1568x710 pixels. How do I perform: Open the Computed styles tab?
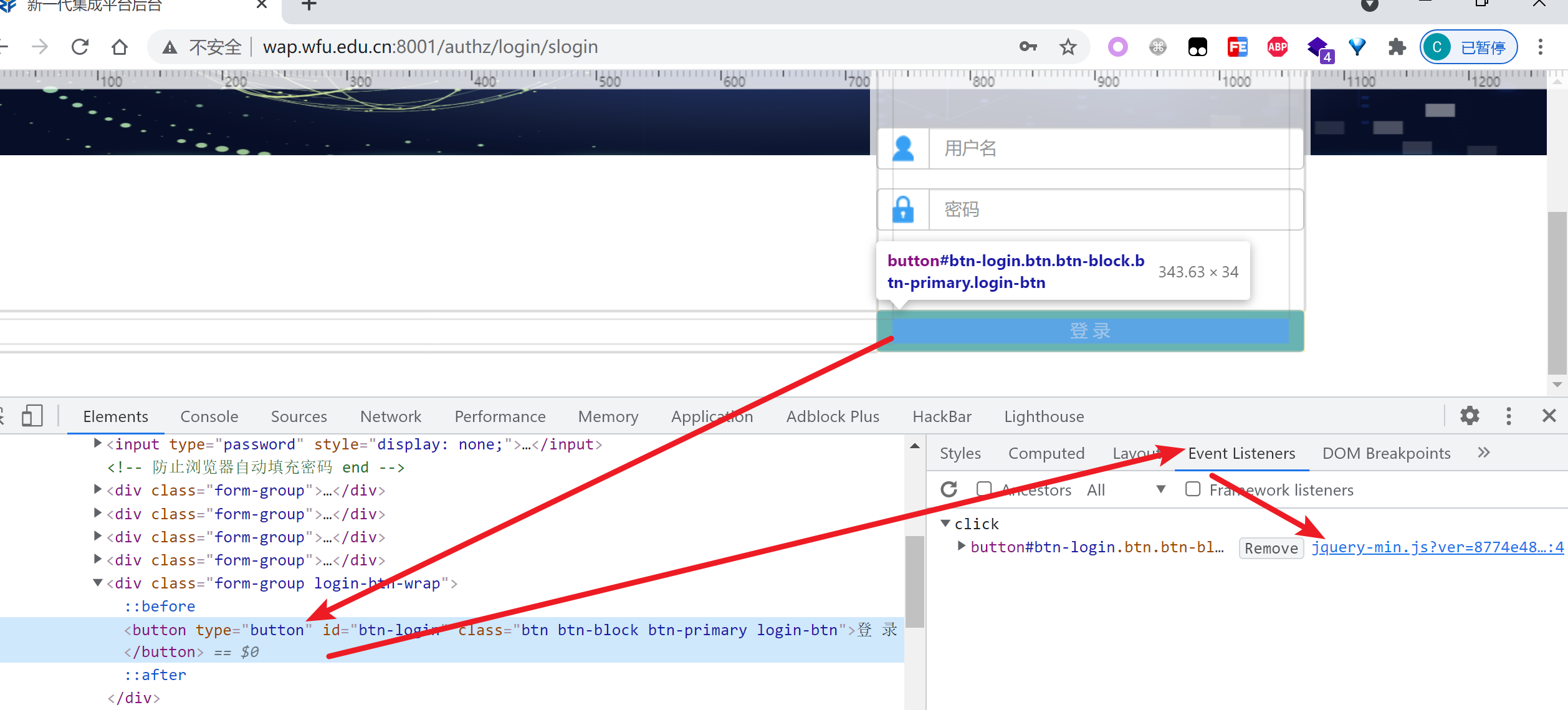(1046, 453)
